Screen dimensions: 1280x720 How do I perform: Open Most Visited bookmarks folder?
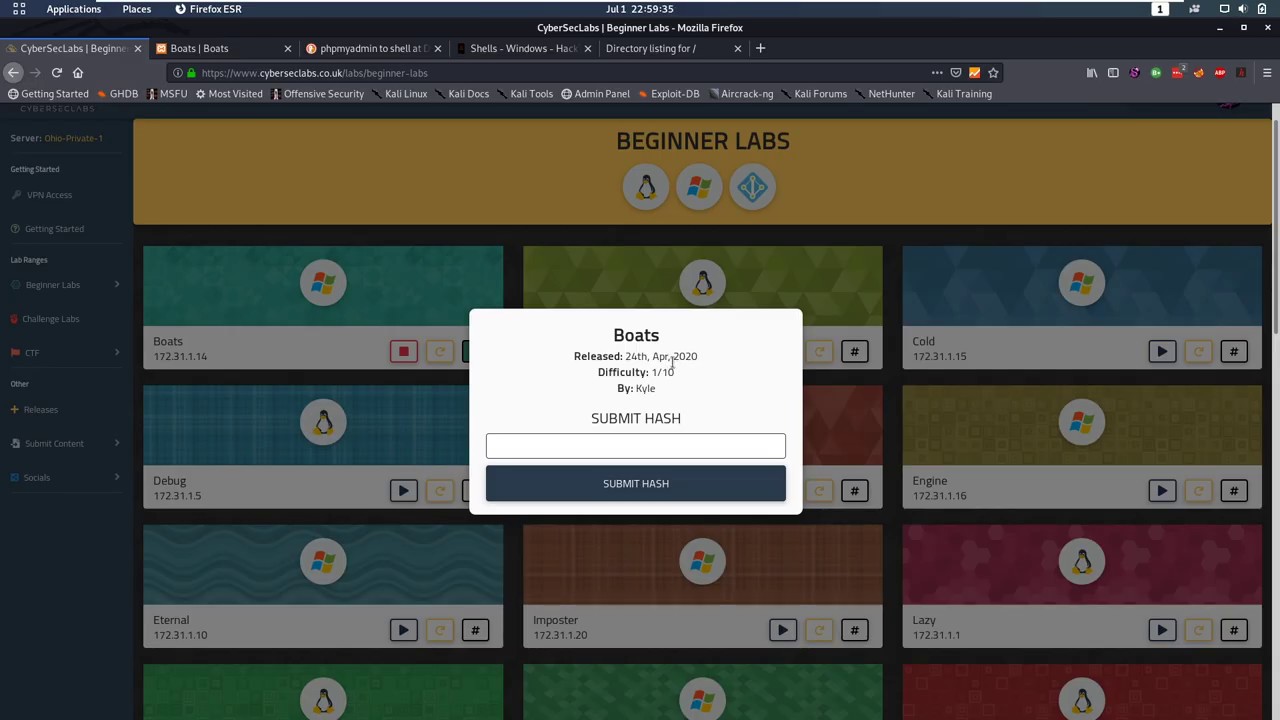pos(229,94)
